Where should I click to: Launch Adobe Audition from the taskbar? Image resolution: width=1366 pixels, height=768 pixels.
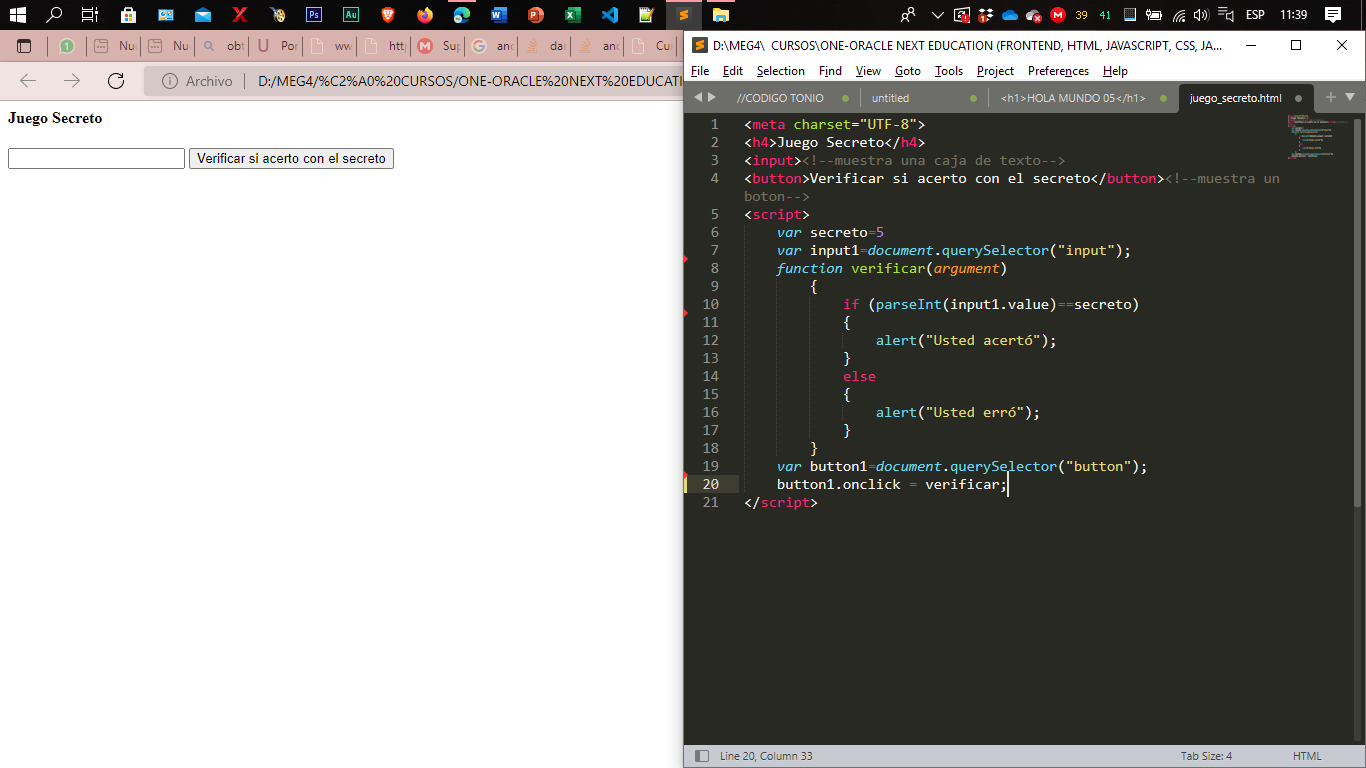(351, 15)
